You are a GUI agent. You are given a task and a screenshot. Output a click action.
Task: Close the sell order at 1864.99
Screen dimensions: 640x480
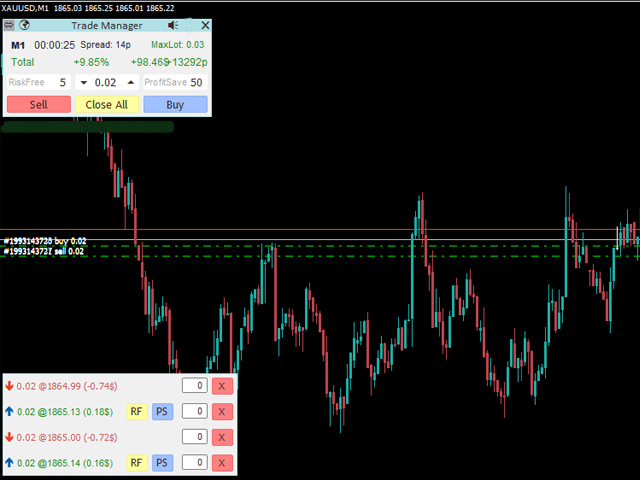tap(222, 386)
